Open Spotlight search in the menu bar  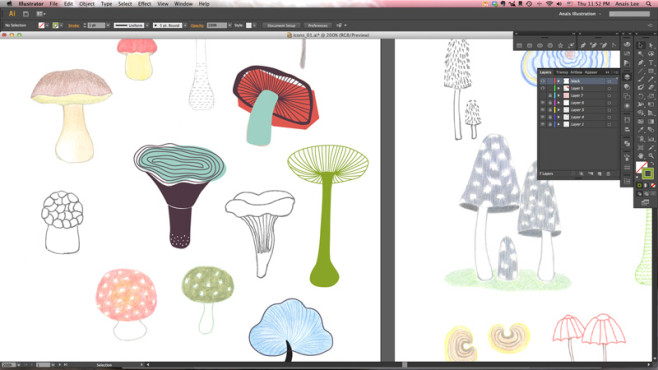tap(649, 4)
